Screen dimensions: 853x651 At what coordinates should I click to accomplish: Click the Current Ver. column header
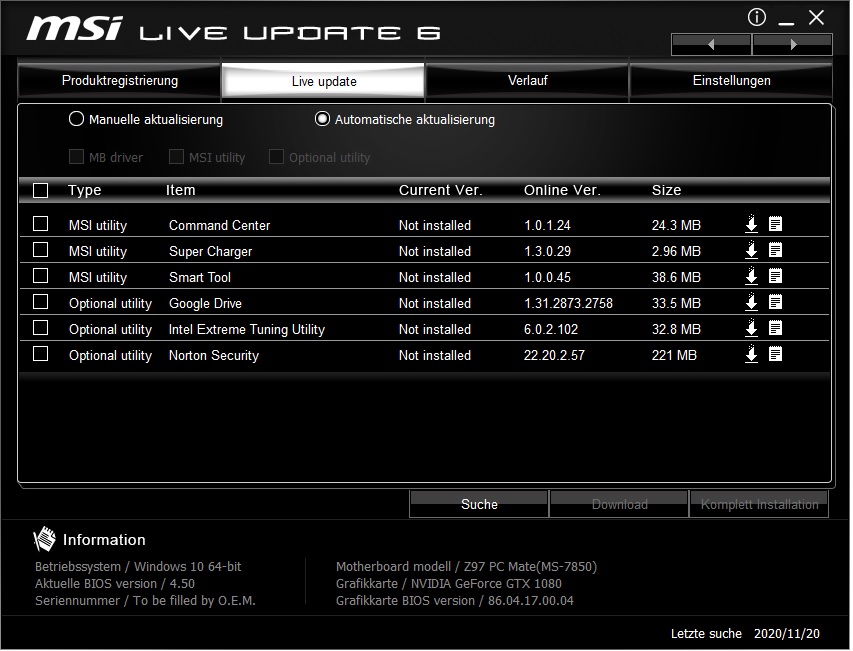(x=441, y=190)
